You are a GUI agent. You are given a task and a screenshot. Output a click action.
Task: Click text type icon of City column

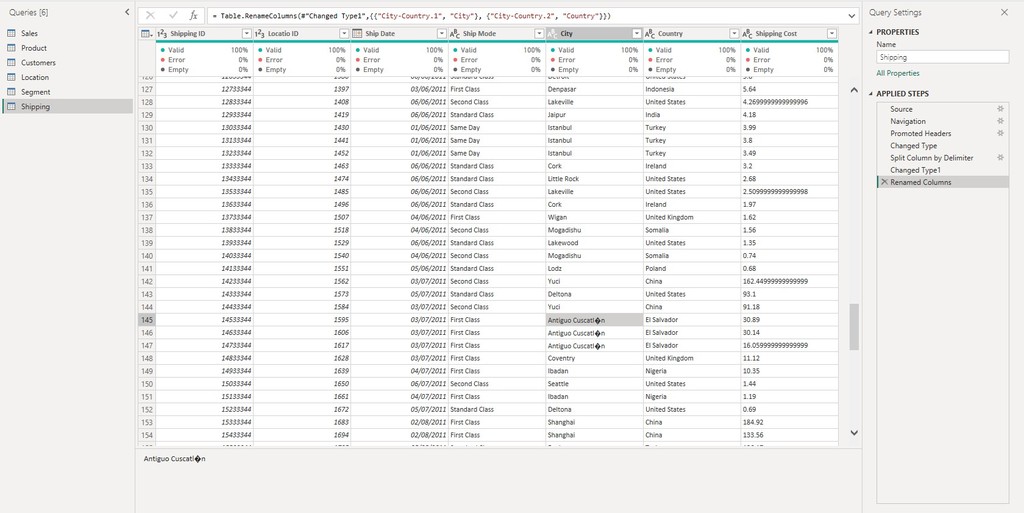552,33
